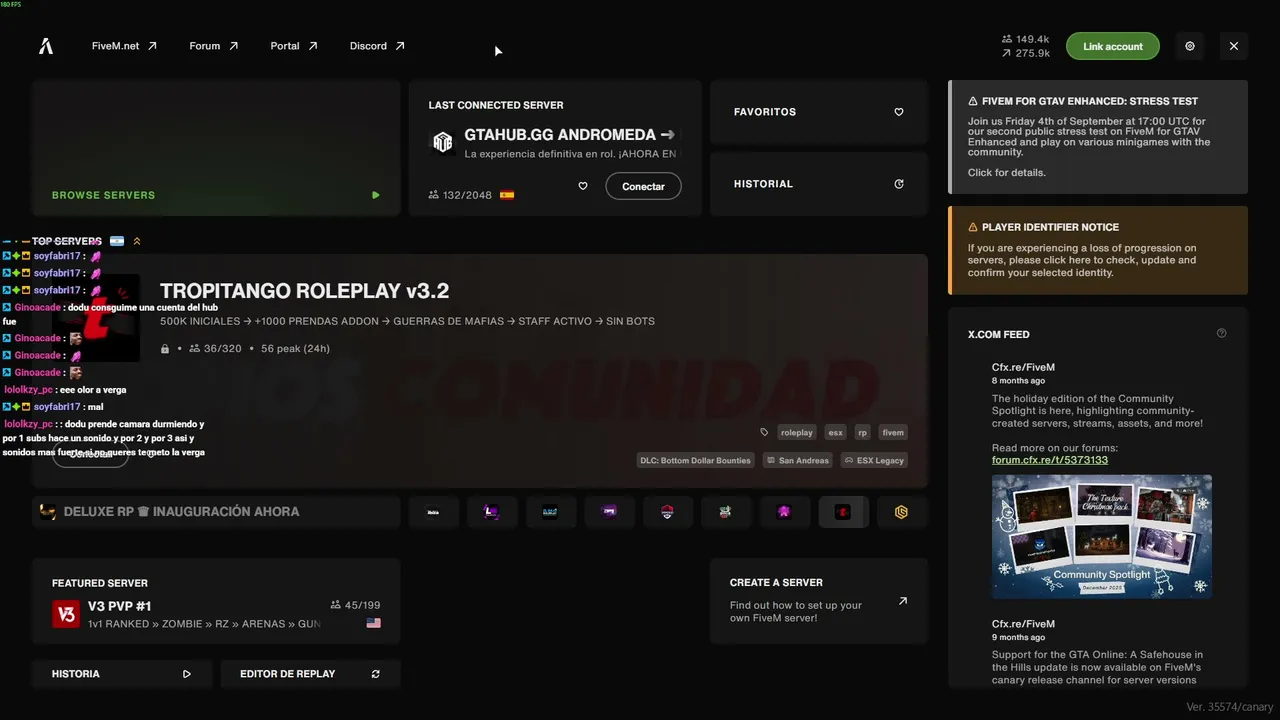Viewport: 1280px width, 720px height.
Task: Open the Player Identifier Notice
Action: (x=1098, y=250)
